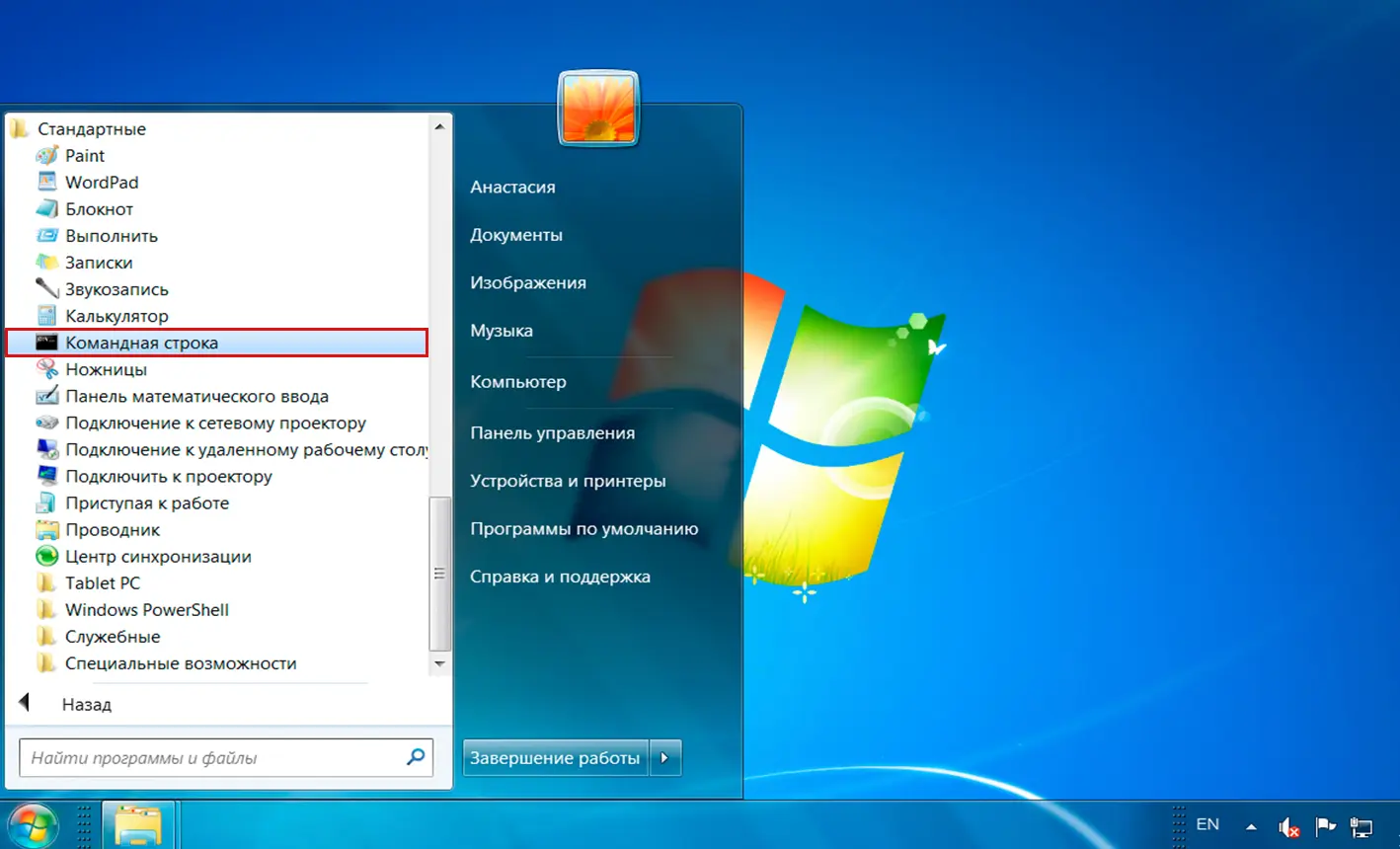Viewport: 1400px width, 849px height.
Task: Click the Командная строка console icon
Action: 47,343
